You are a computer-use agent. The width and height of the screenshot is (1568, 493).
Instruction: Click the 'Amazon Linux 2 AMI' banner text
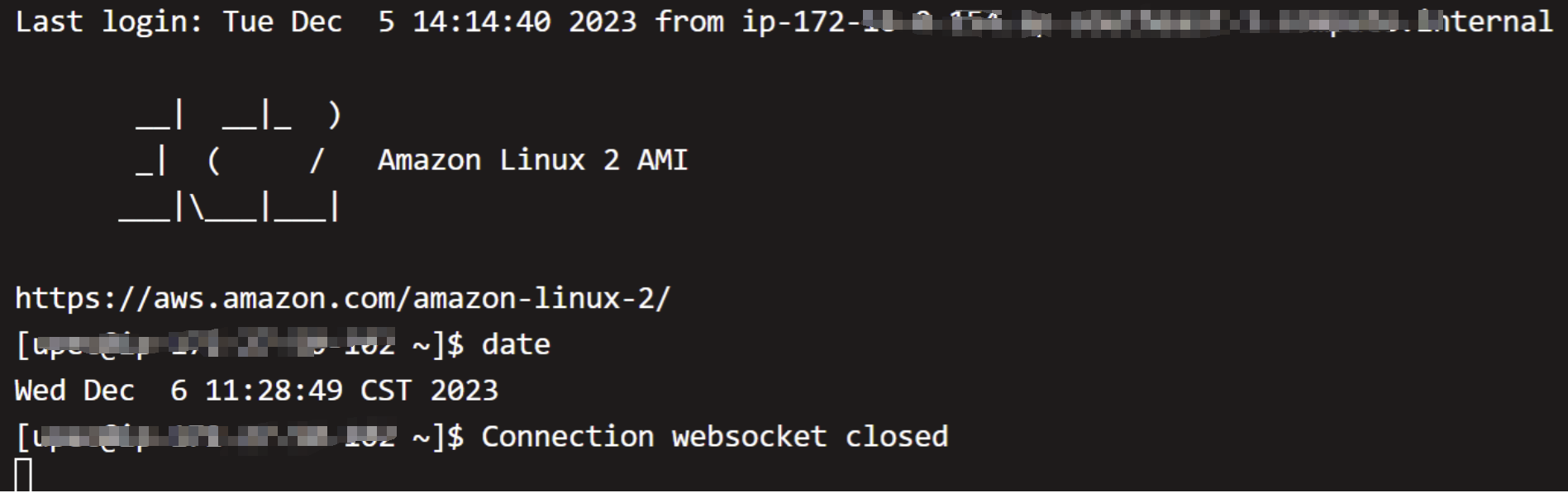532,159
